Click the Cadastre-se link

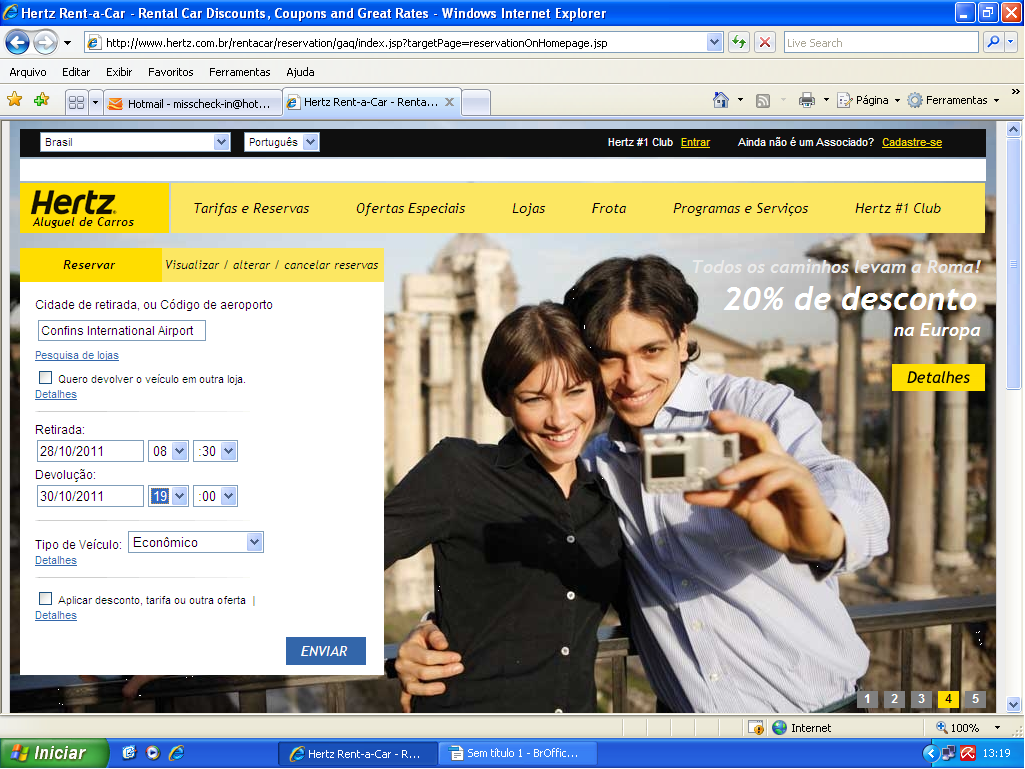[x=911, y=142]
